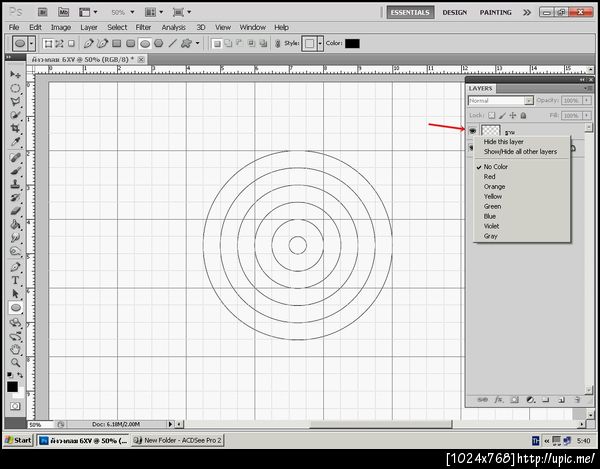Select the Brush tool
This screenshot has width=600, height=469.
15,171
